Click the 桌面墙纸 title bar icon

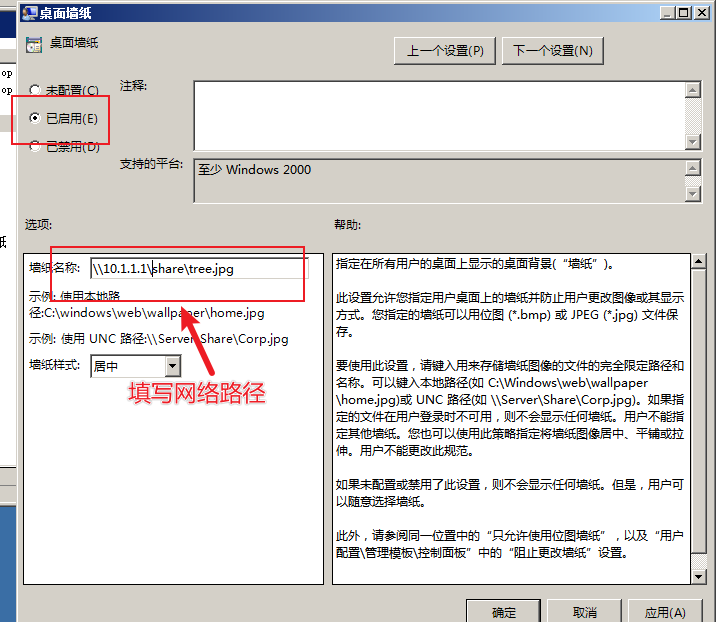[x=30, y=13]
